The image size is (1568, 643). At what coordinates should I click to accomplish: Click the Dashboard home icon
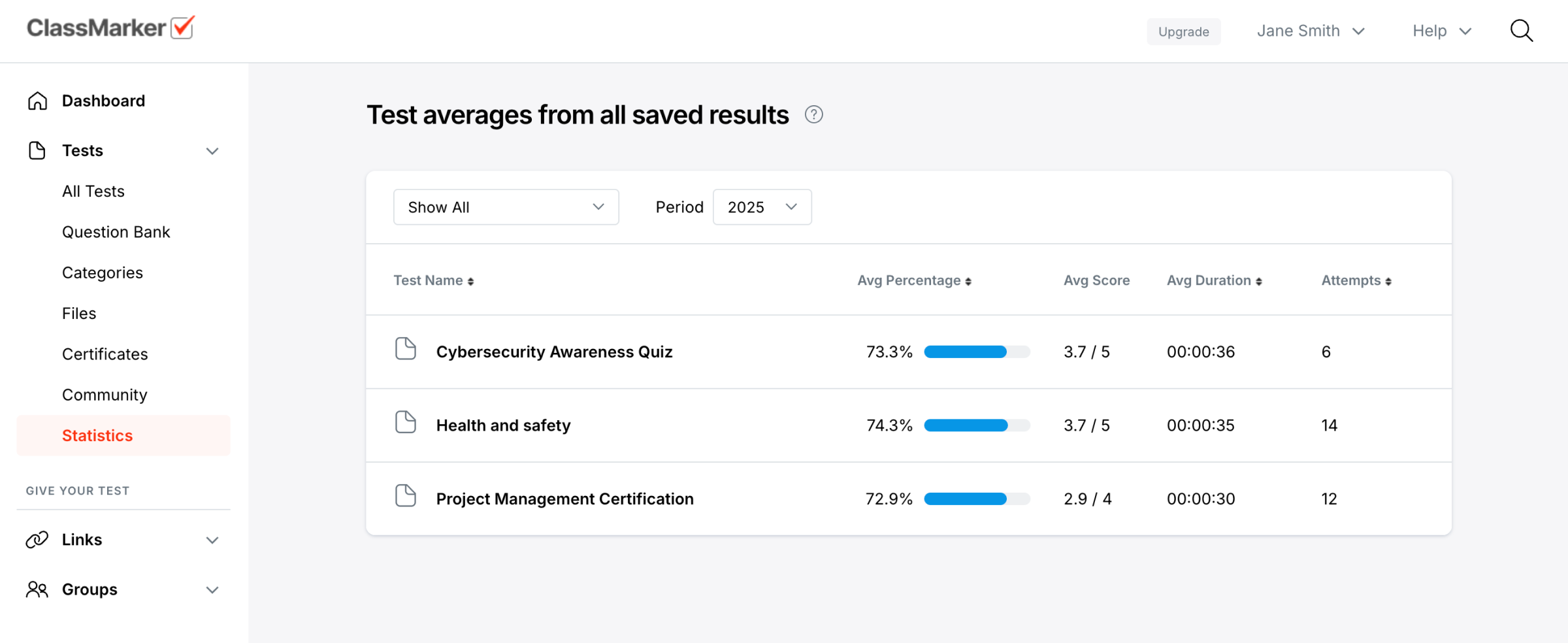tap(37, 101)
